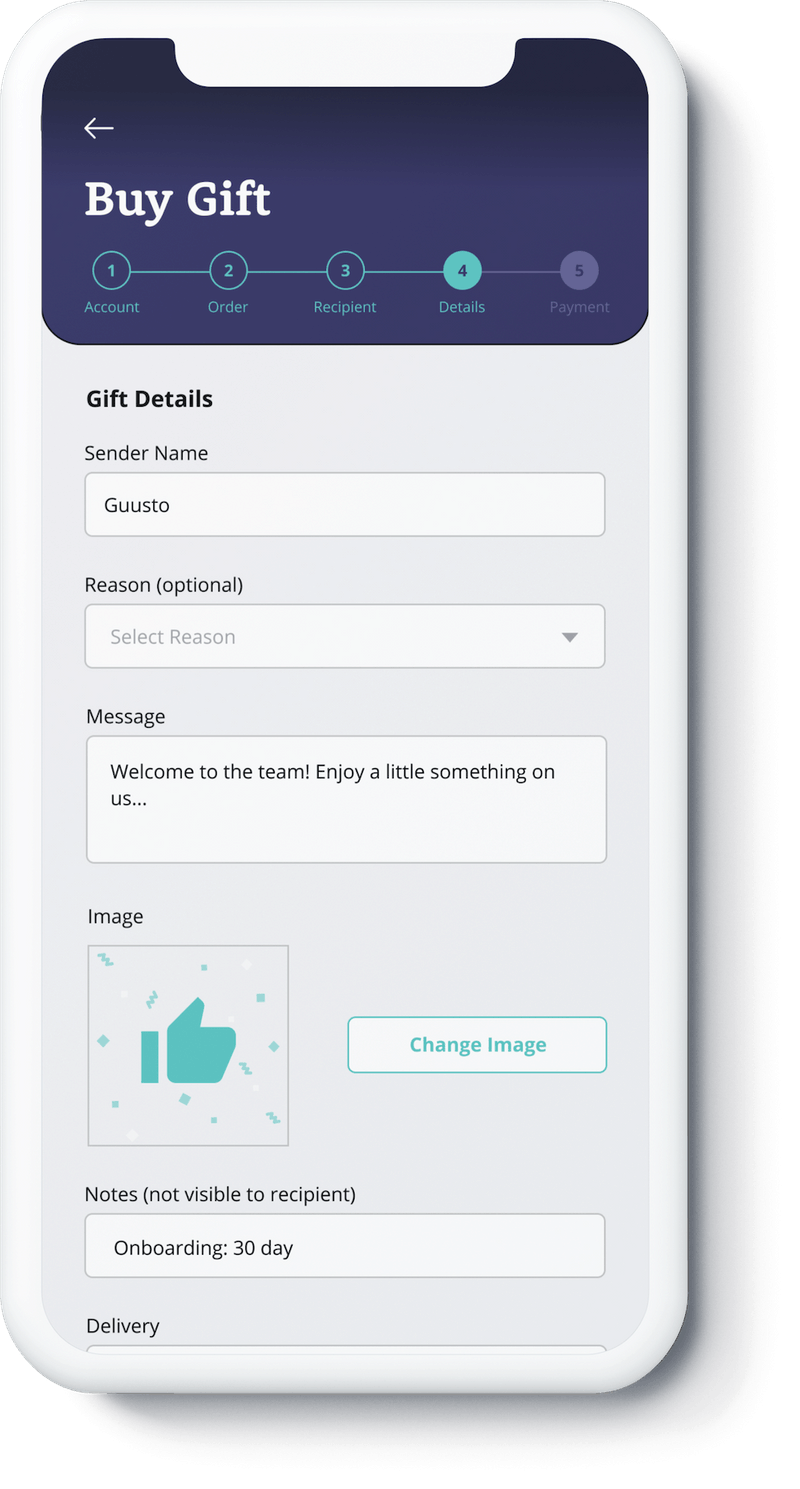
Task: Navigate using the Recipient step label
Action: pos(344,307)
